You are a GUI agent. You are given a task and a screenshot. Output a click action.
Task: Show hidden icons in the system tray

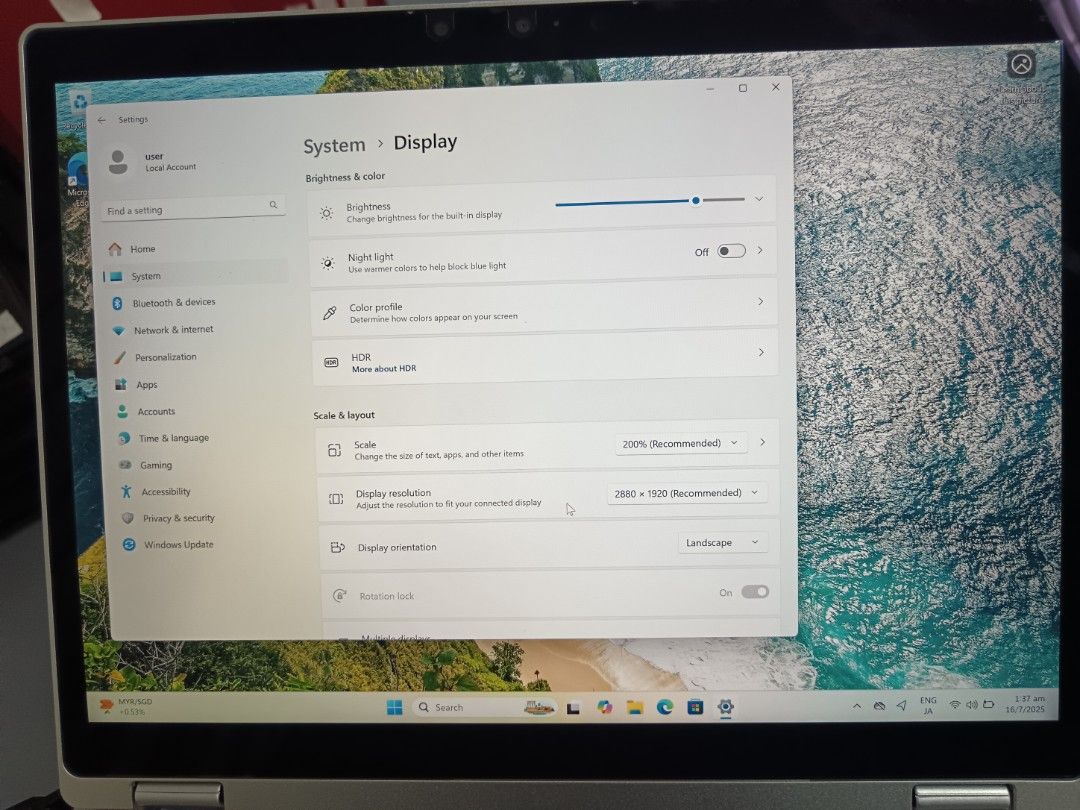(856, 706)
